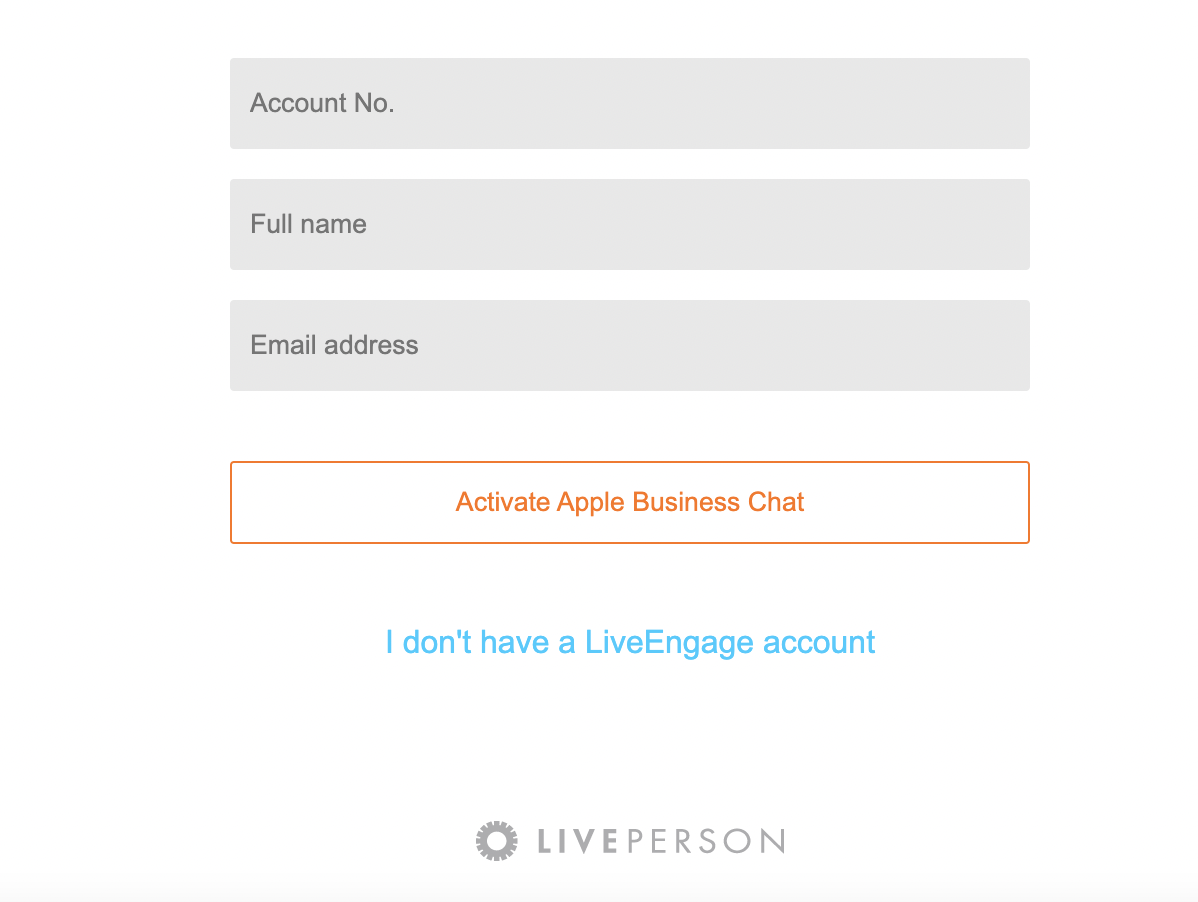The height and width of the screenshot is (902, 1198).
Task: Activate Apple Business Chat button
Action: click(630, 503)
